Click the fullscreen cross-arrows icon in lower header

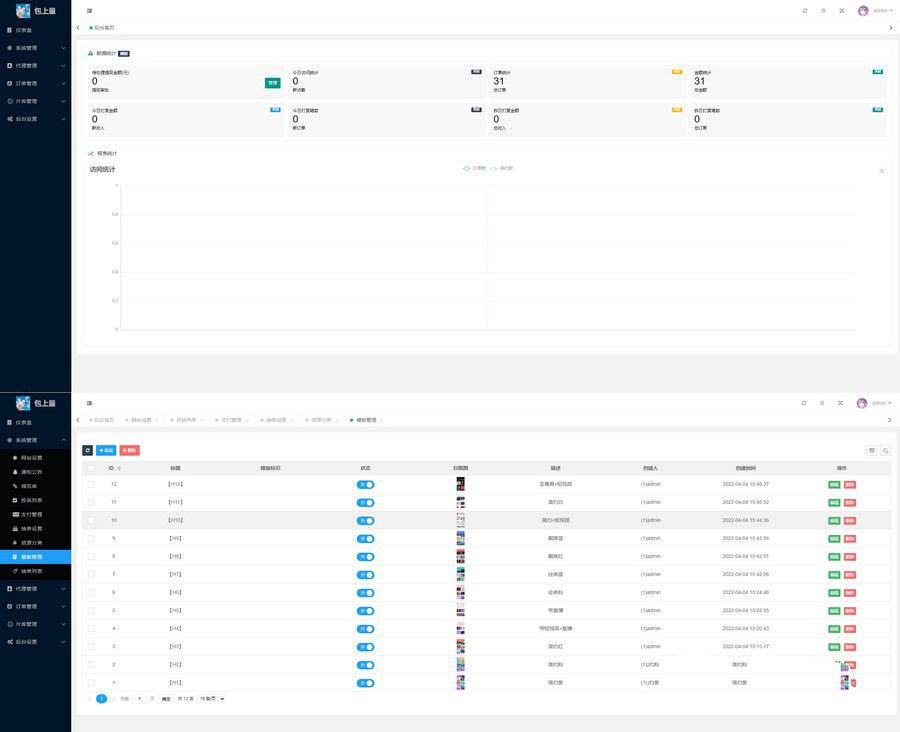click(x=840, y=403)
